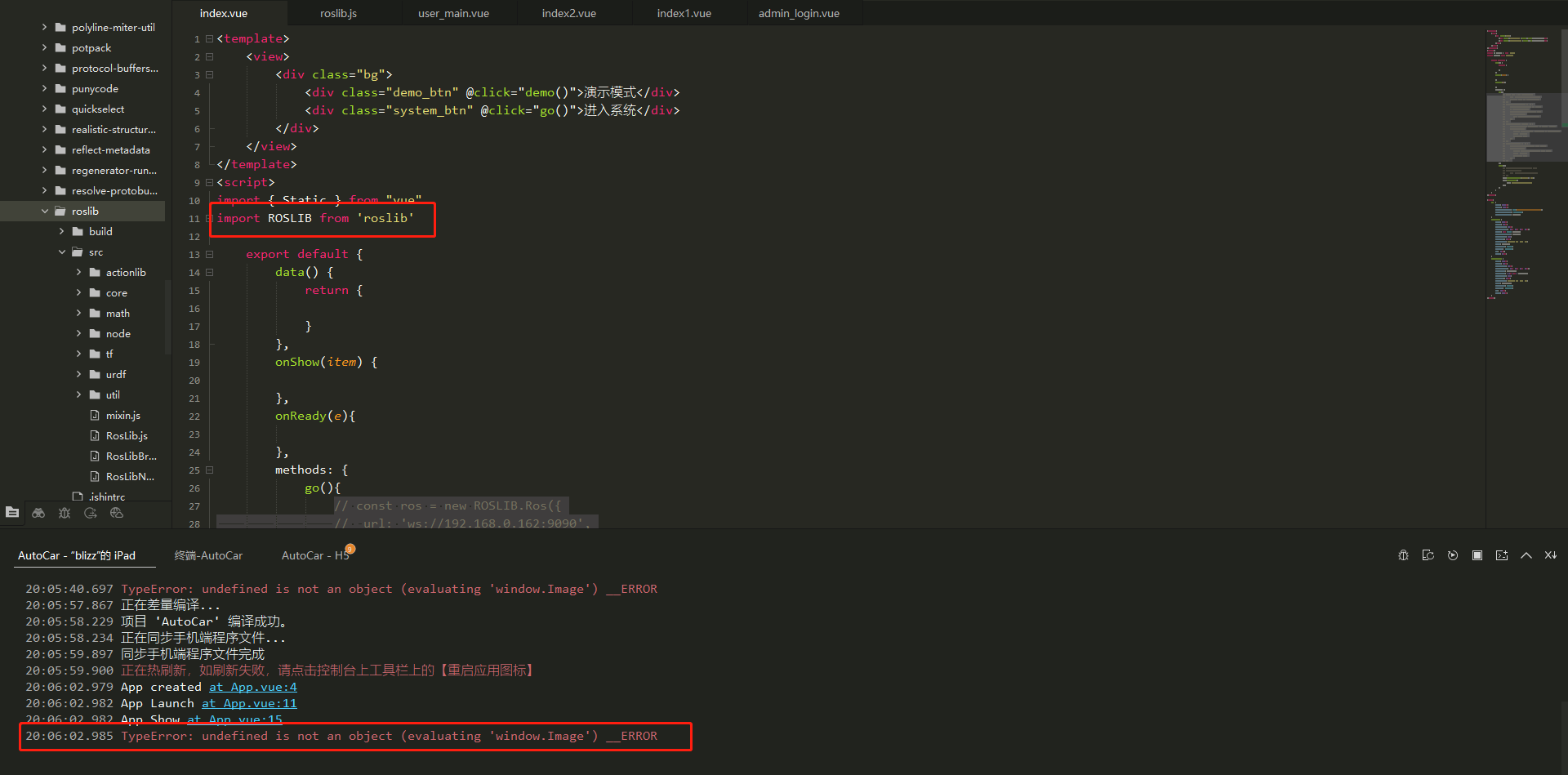The image size is (1568, 775).
Task: Follow the 'at App.vue:15' console link
Action: coord(234,719)
